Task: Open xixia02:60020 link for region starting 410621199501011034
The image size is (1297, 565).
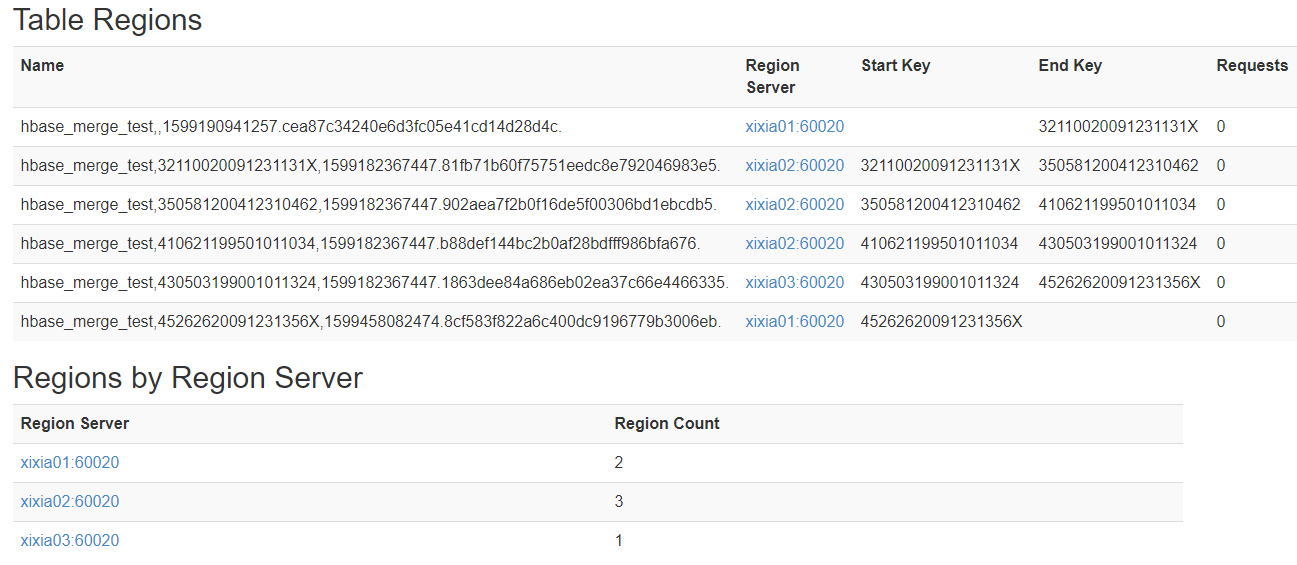Action: [794, 244]
